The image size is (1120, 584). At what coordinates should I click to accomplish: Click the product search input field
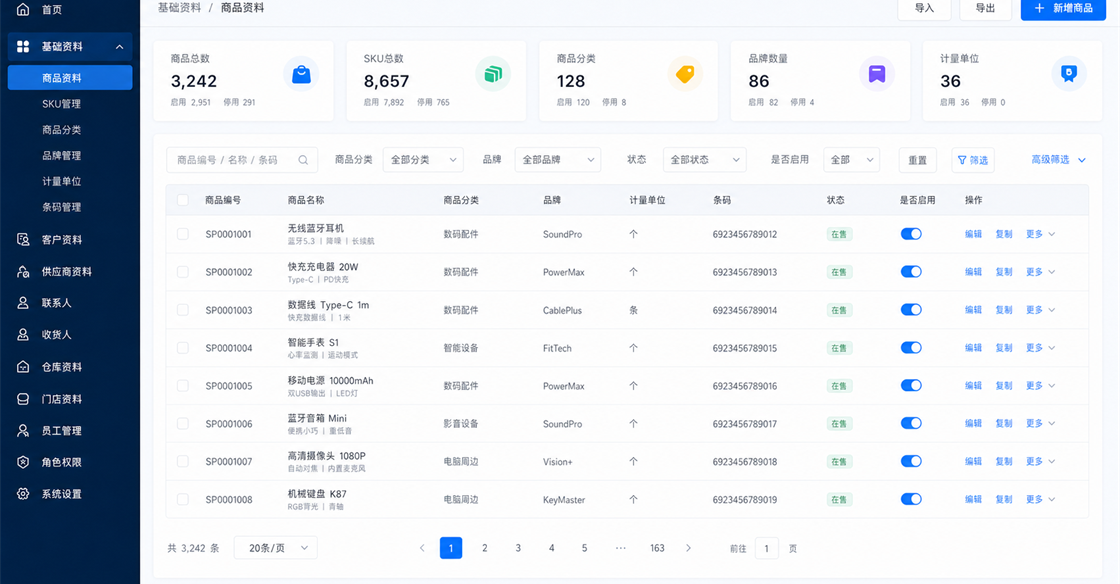pos(242,160)
